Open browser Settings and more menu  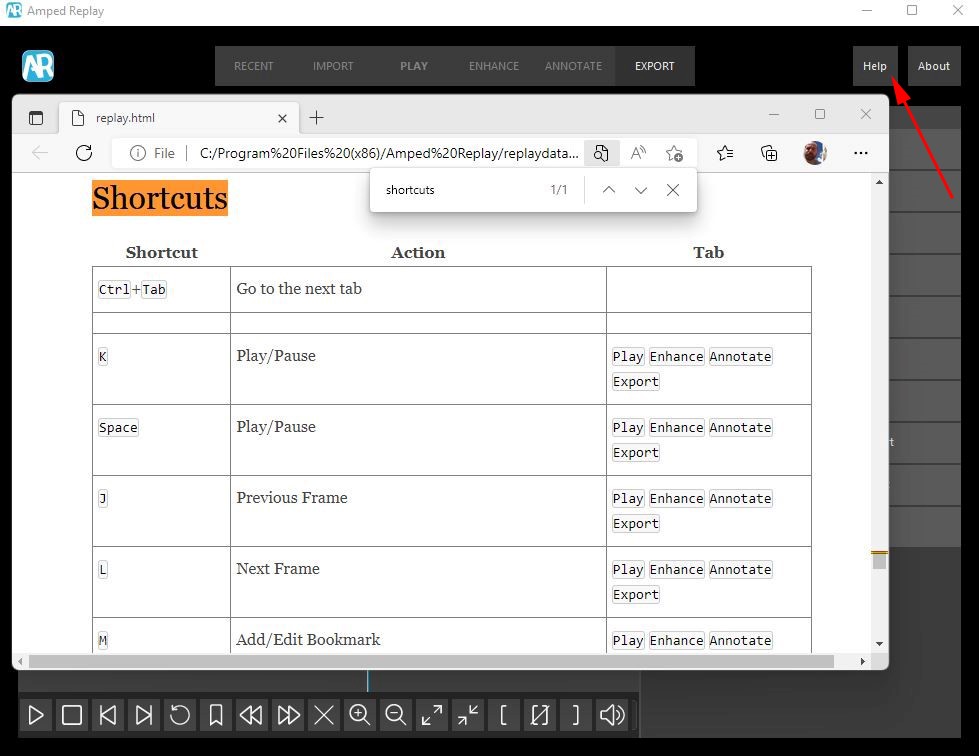[860, 153]
